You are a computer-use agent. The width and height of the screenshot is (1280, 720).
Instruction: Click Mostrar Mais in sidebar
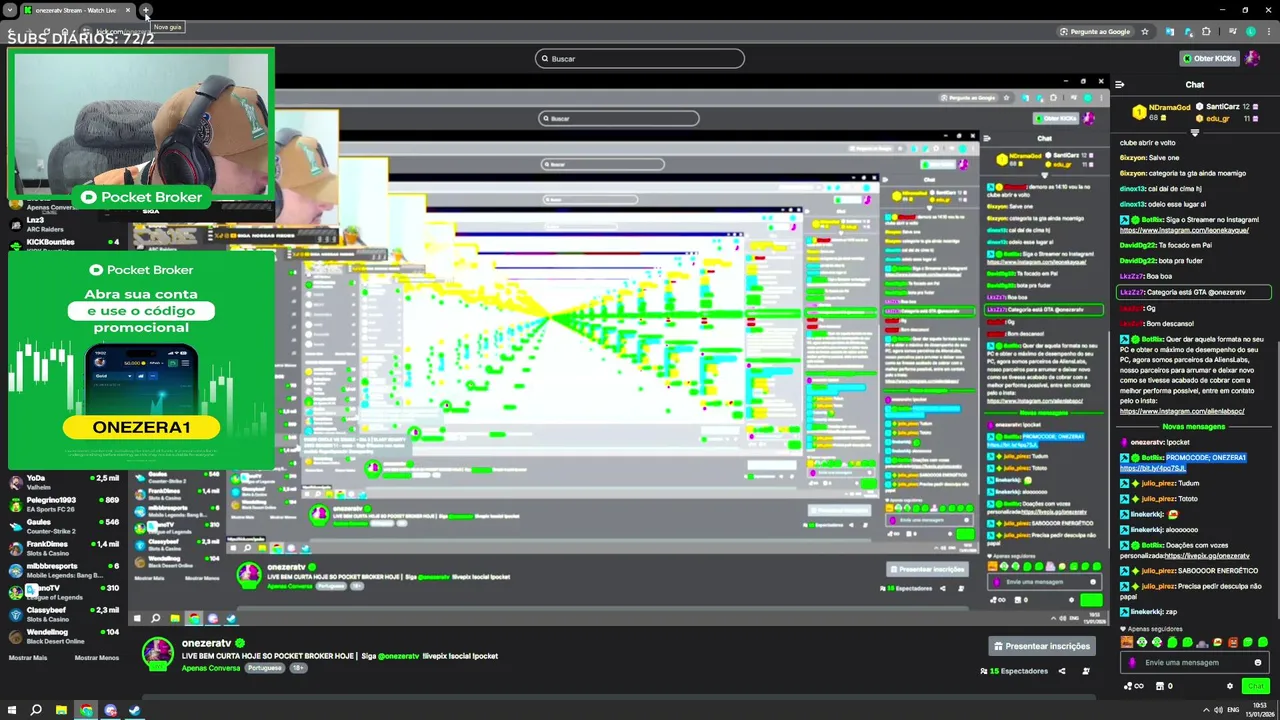(28, 658)
